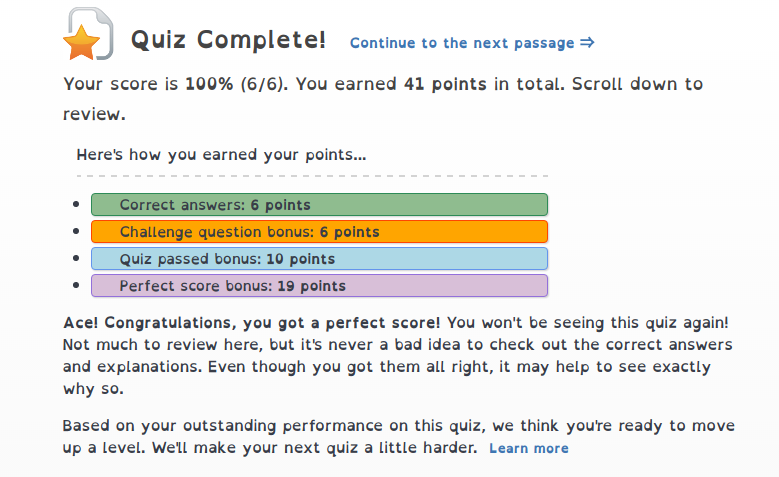This screenshot has width=779, height=477.
Task: Click bullet beside Correct answers bar
Action: pyautogui.click(x=77, y=205)
